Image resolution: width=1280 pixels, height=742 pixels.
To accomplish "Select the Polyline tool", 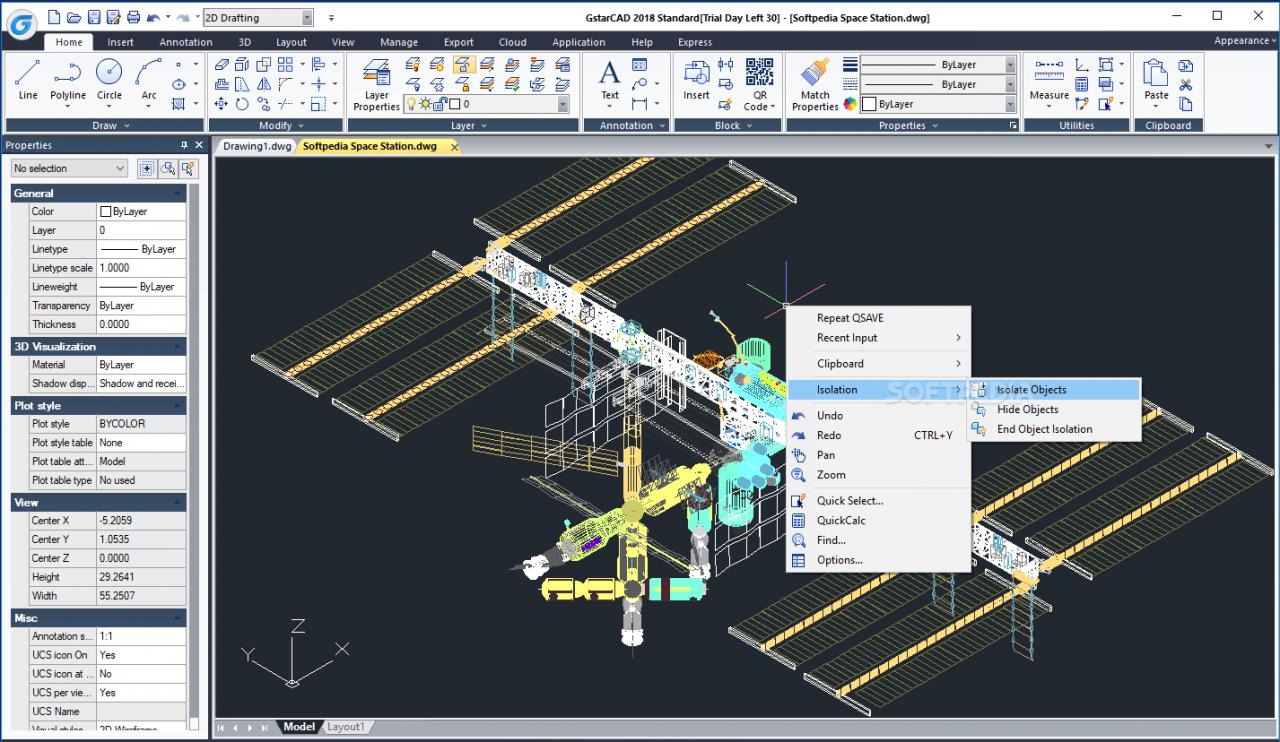I will coord(68,78).
